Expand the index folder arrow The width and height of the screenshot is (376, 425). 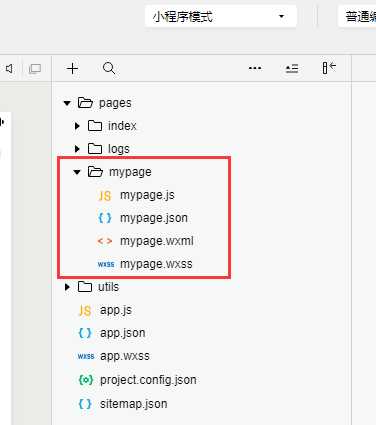(x=77, y=126)
